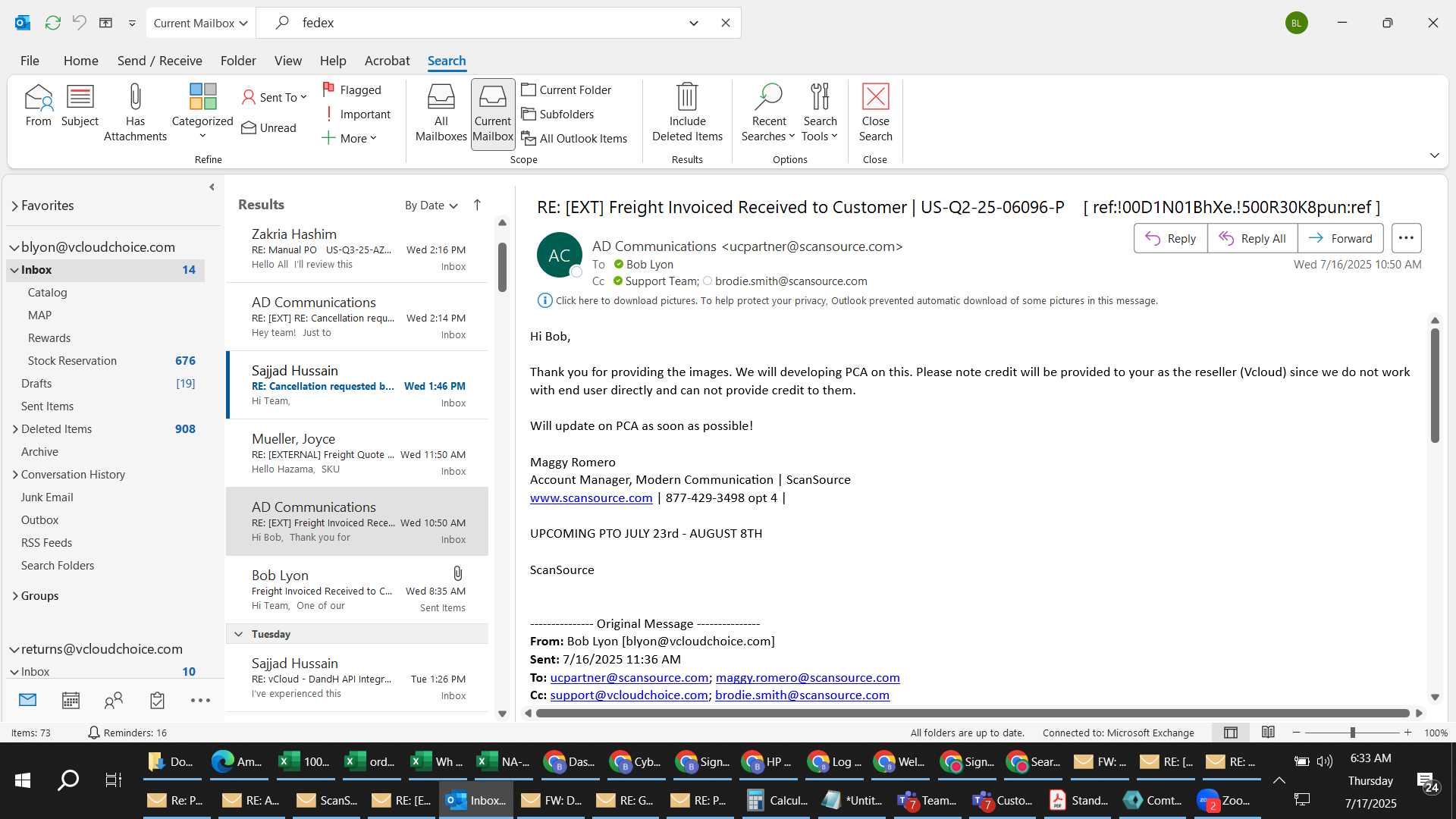
Task: Toggle the Unread search filter
Action: click(x=269, y=127)
